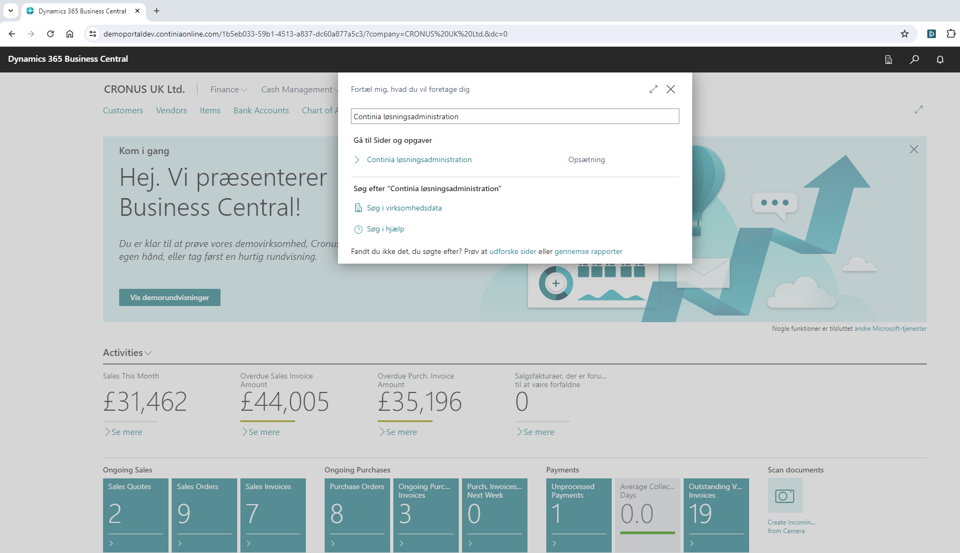Open Items navigation link
Screen dimensions: 960x553
[x=210, y=110]
